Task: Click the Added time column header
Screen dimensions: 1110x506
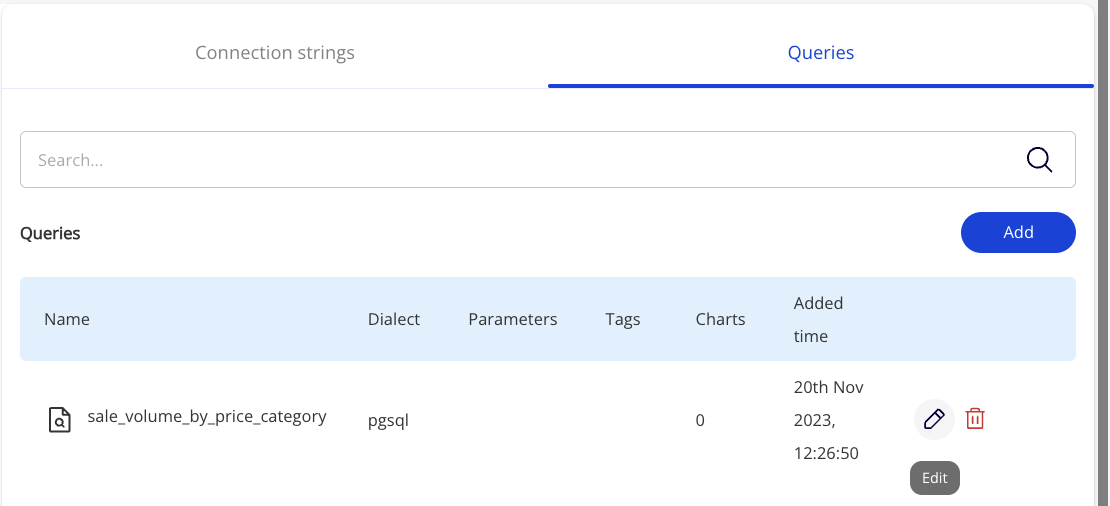Action: tap(818, 319)
